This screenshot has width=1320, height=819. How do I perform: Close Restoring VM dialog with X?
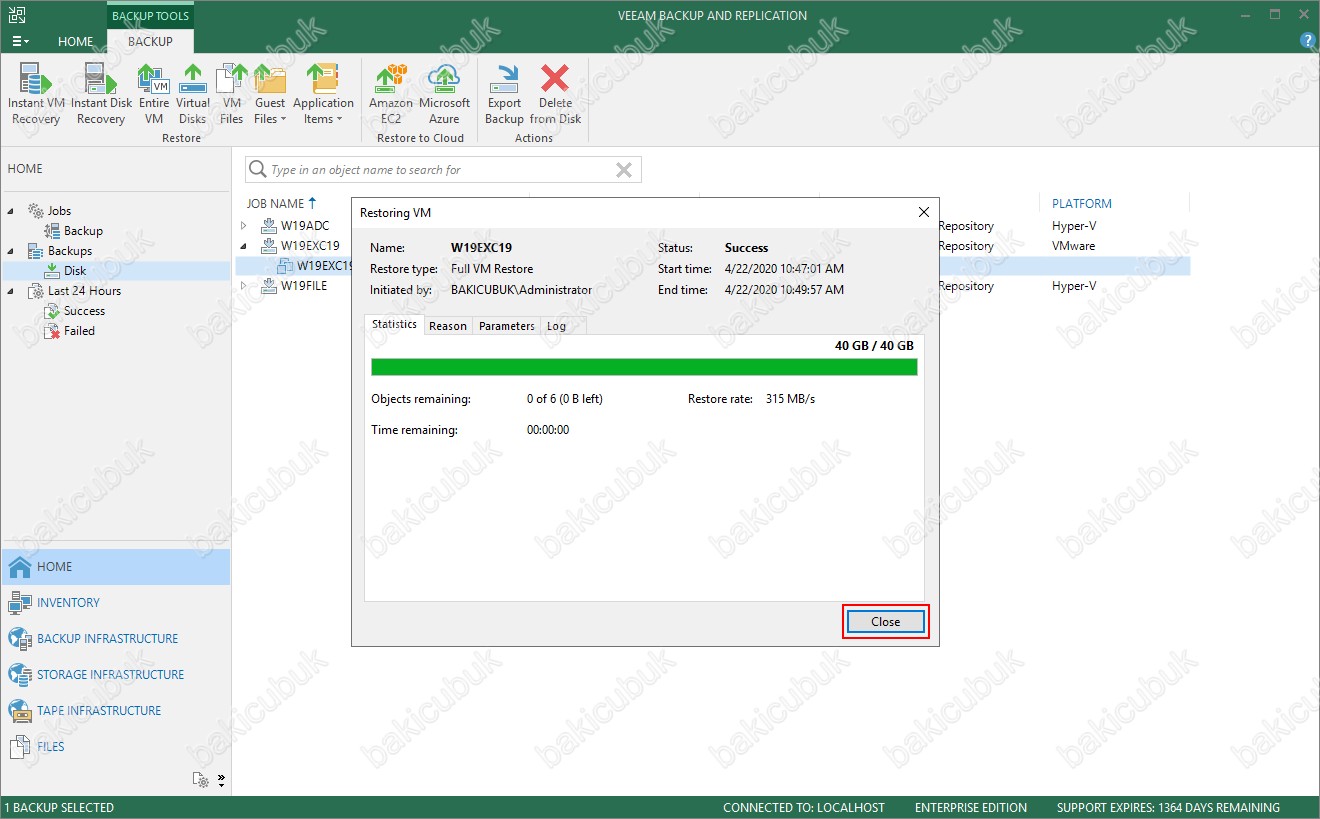coord(923,212)
